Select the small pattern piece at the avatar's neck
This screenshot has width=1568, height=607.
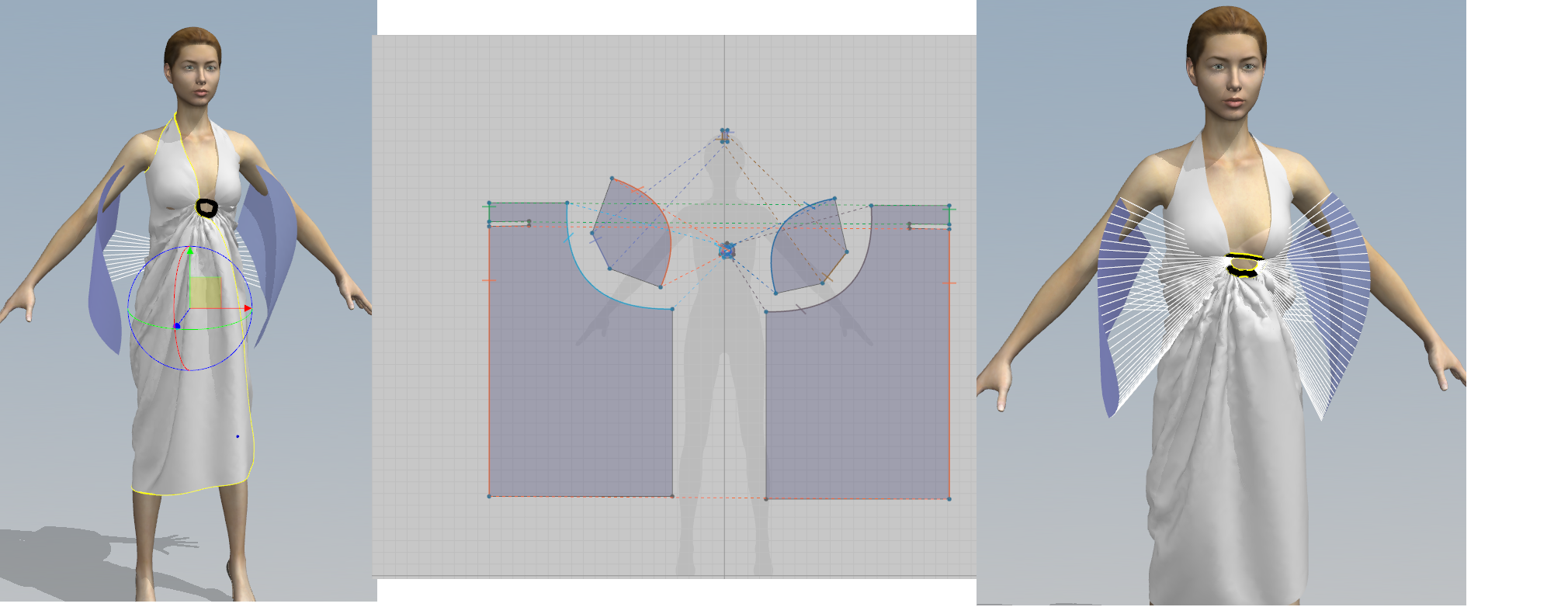(x=725, y=136)
